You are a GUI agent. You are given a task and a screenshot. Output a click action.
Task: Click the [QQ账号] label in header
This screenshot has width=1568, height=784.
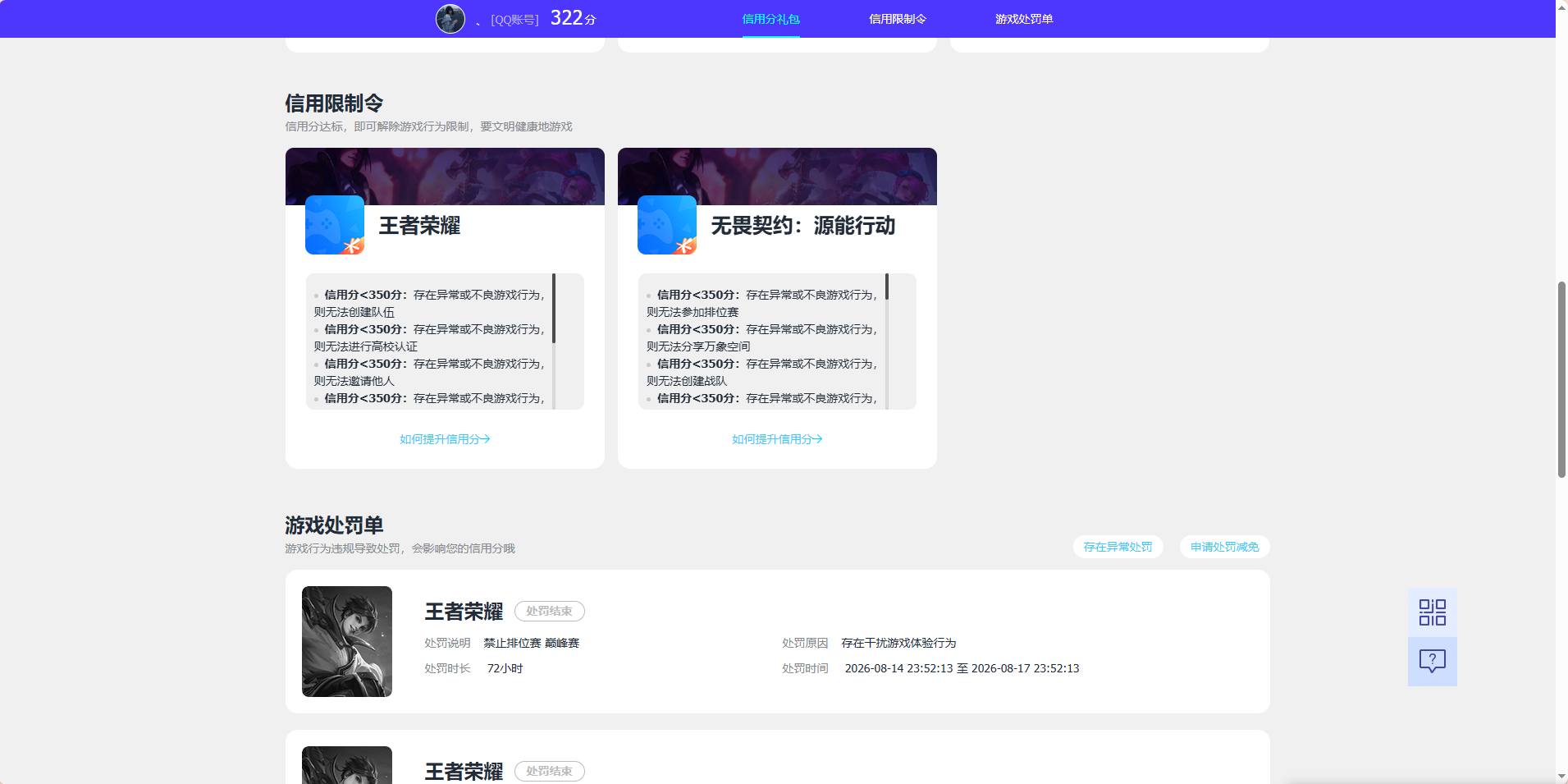tap(514, 20)
